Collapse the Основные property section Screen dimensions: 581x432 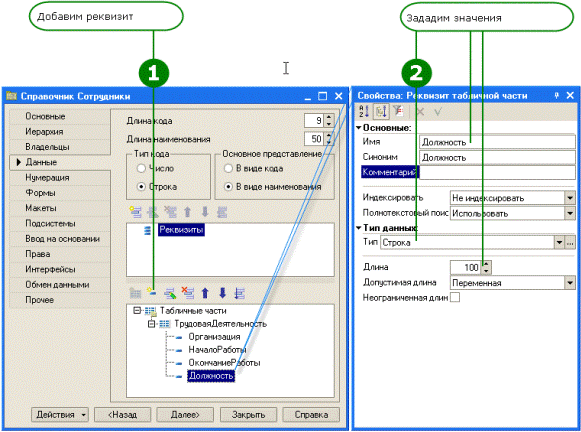pyautogui.click(x=359, y=127)
